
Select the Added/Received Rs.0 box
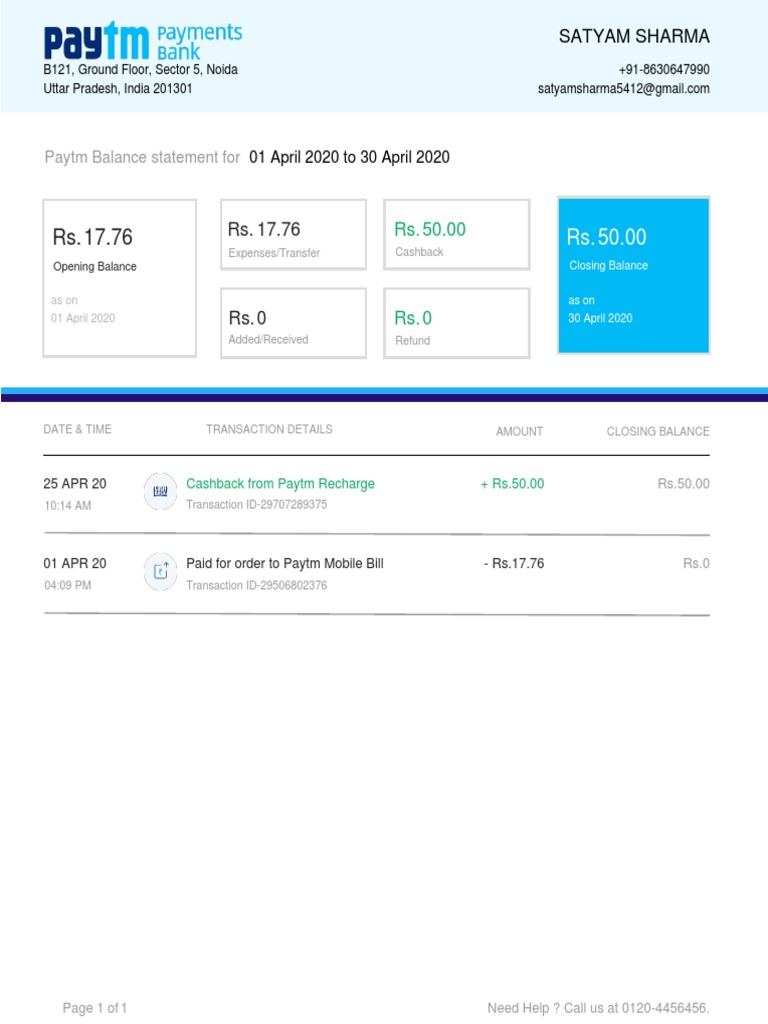[x=292, y=323]
